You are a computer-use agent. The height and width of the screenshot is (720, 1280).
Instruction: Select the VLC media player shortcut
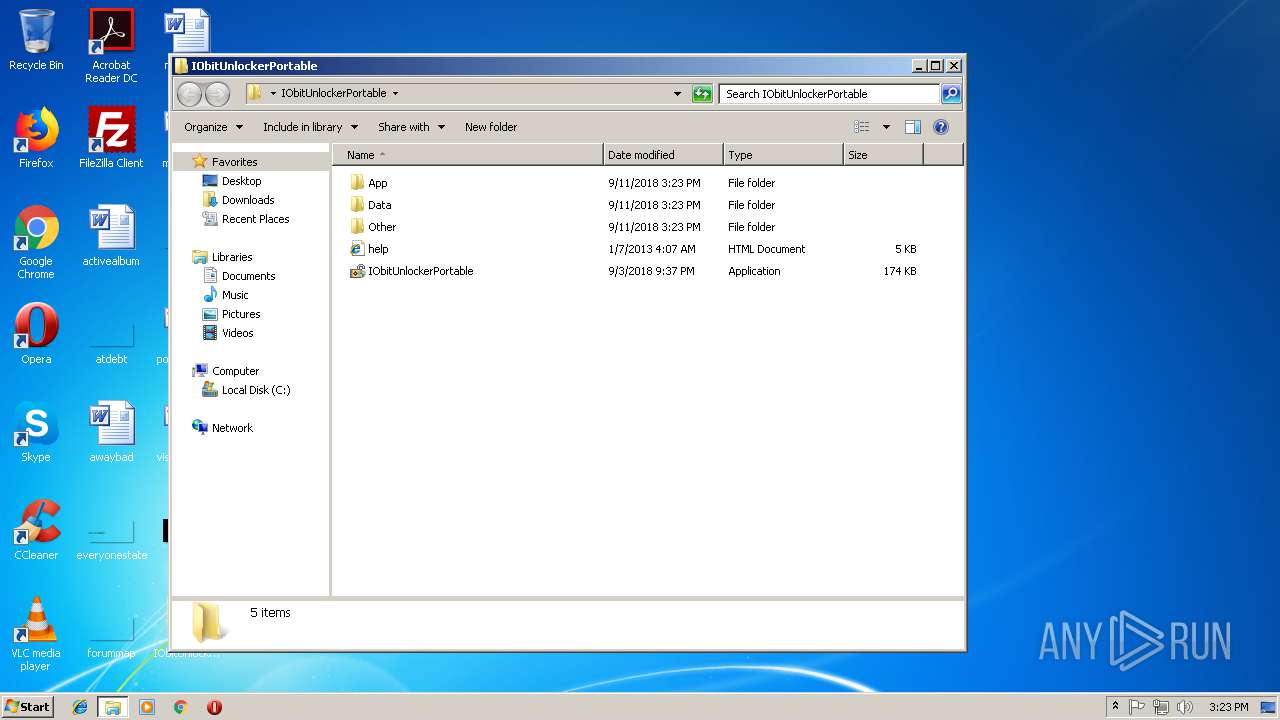pos(36,634)
